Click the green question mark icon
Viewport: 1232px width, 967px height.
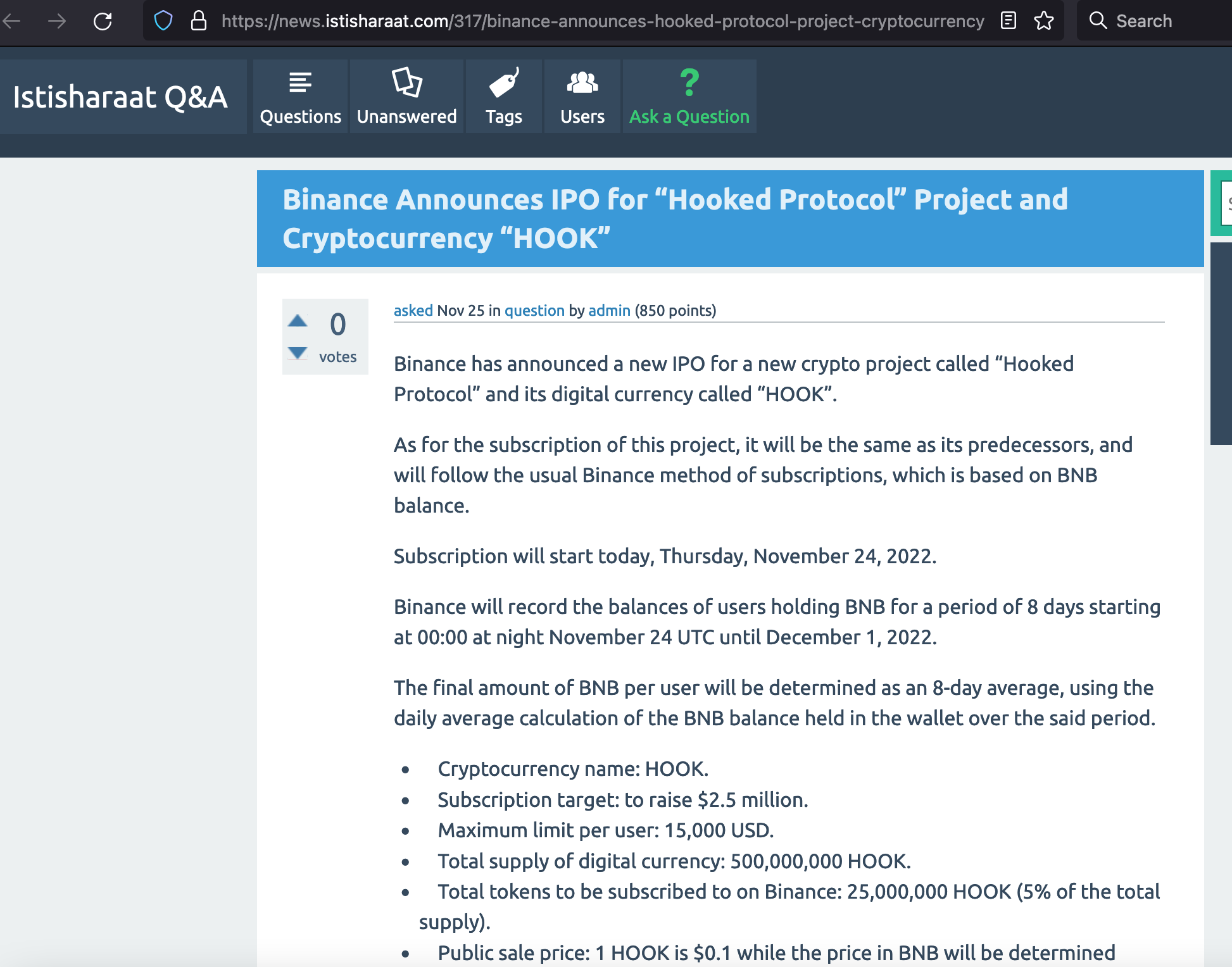tap(689, 82)
